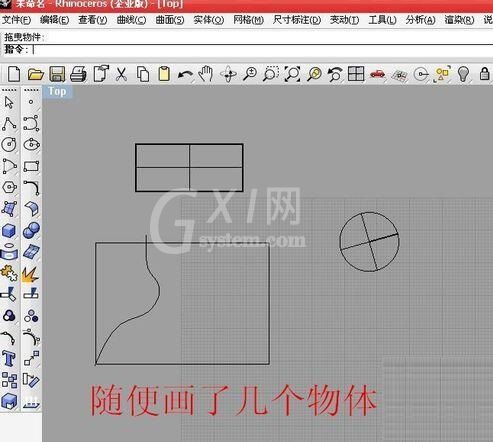Select the Boolean union spheres tool
This screenshot has height=442, width=493.
[x=31, y=230]
